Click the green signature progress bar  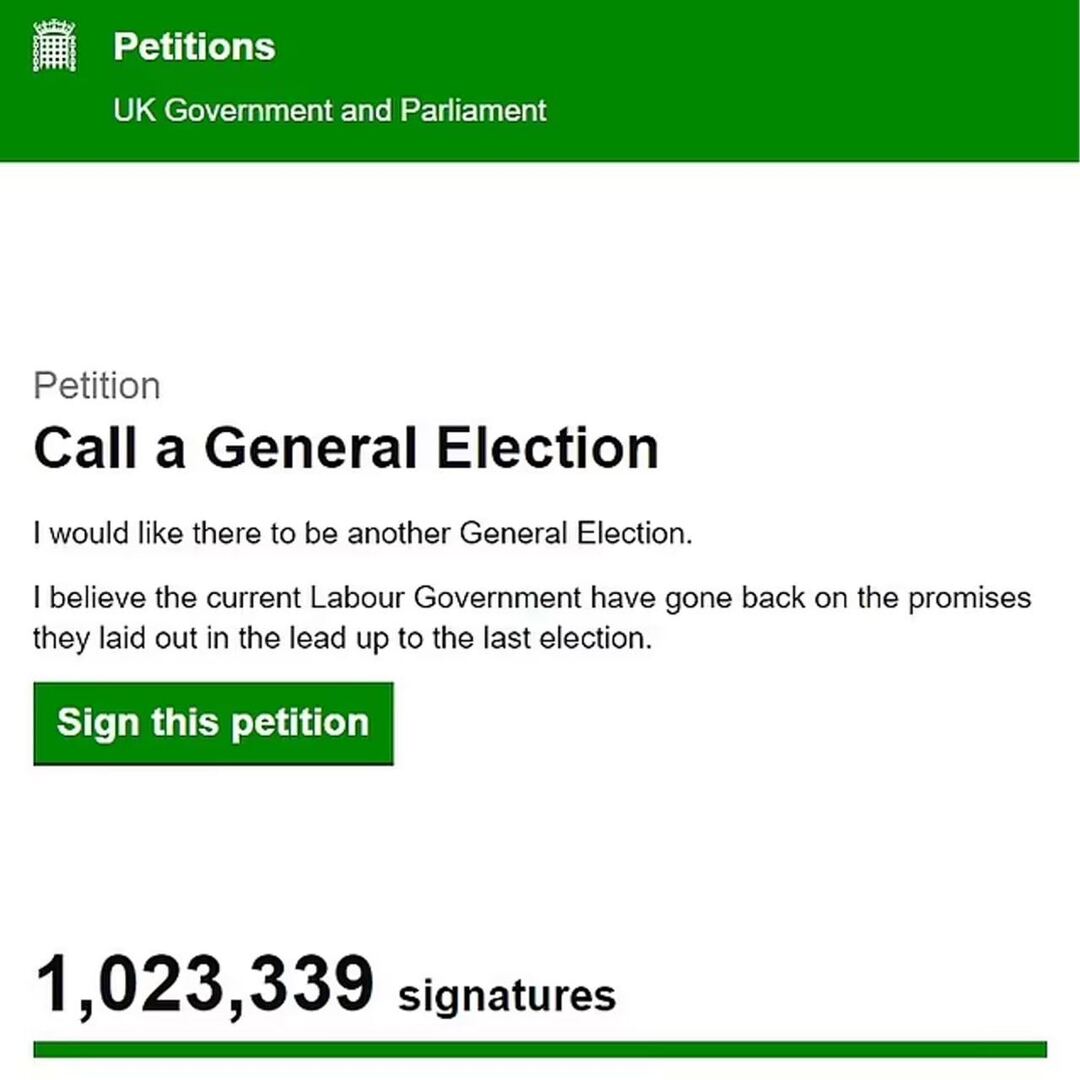pos(540,1049)
